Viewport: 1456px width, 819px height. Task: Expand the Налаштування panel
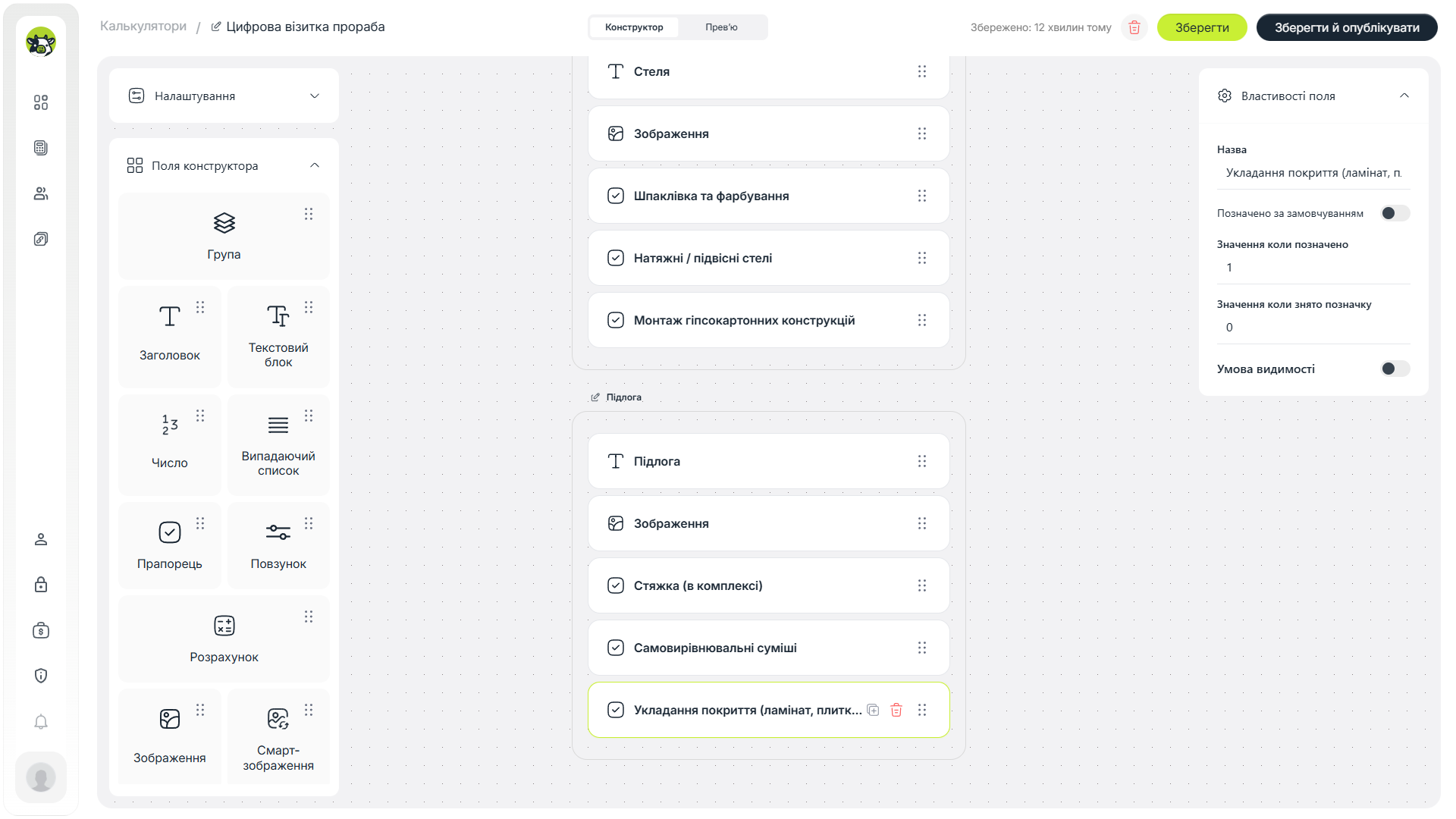click(x=224, y=96)
